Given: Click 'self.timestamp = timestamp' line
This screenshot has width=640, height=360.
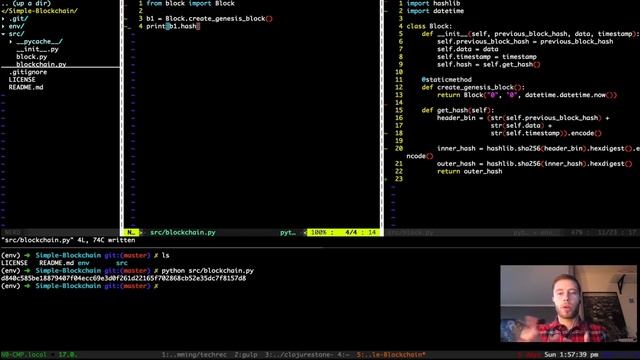Looking at the screenshot, I should pyautogui.click(x=487, y=57).
